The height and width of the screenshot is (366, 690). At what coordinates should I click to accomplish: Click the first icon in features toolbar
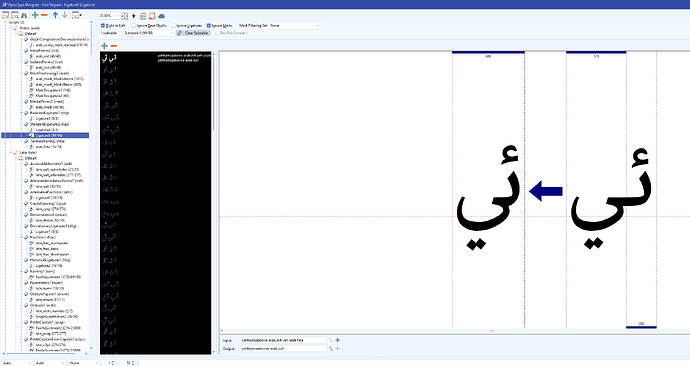(6, 15)
